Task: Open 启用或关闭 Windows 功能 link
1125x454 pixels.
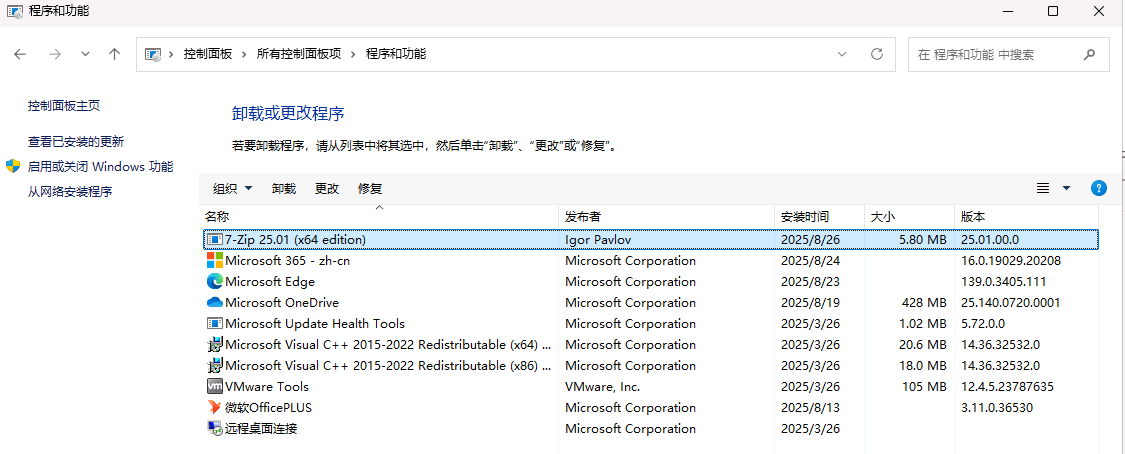Action: coord(100,166)
